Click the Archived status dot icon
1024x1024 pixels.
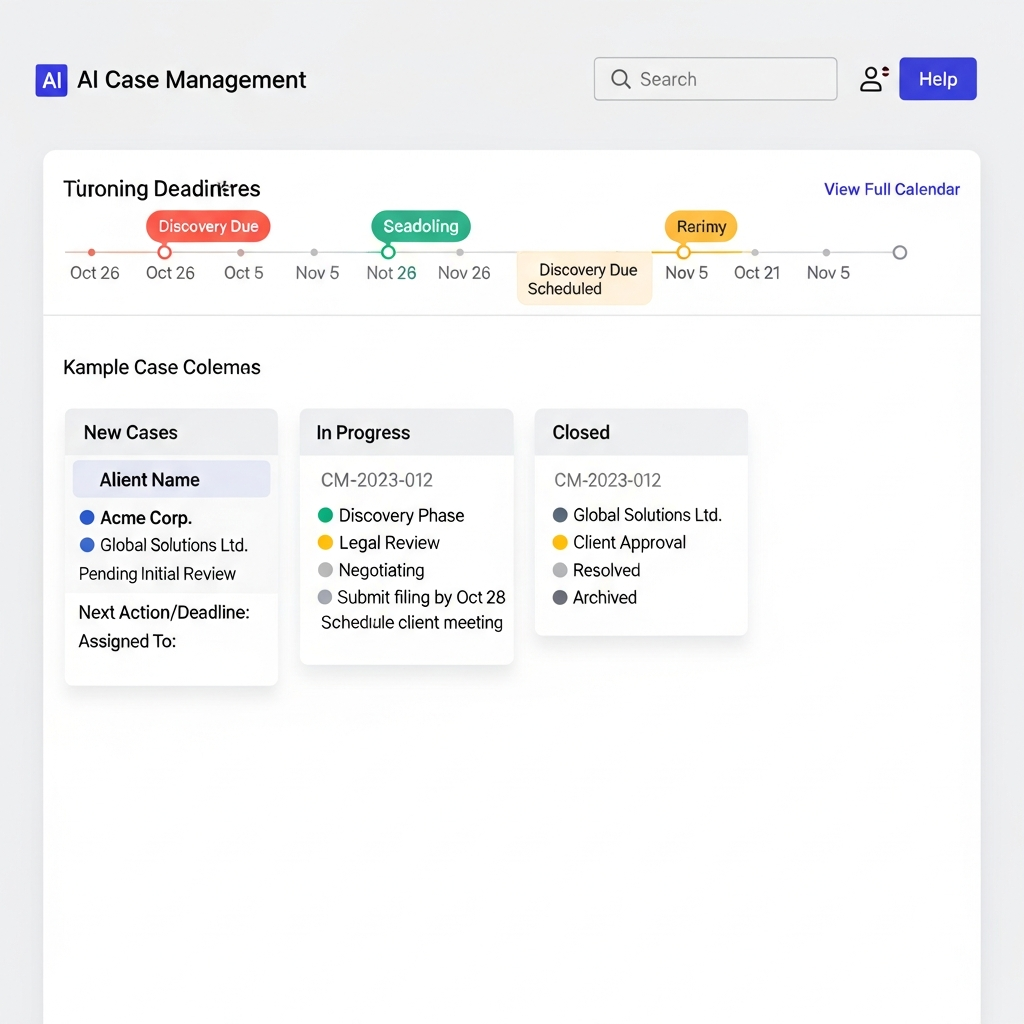(x=560, y=598)
